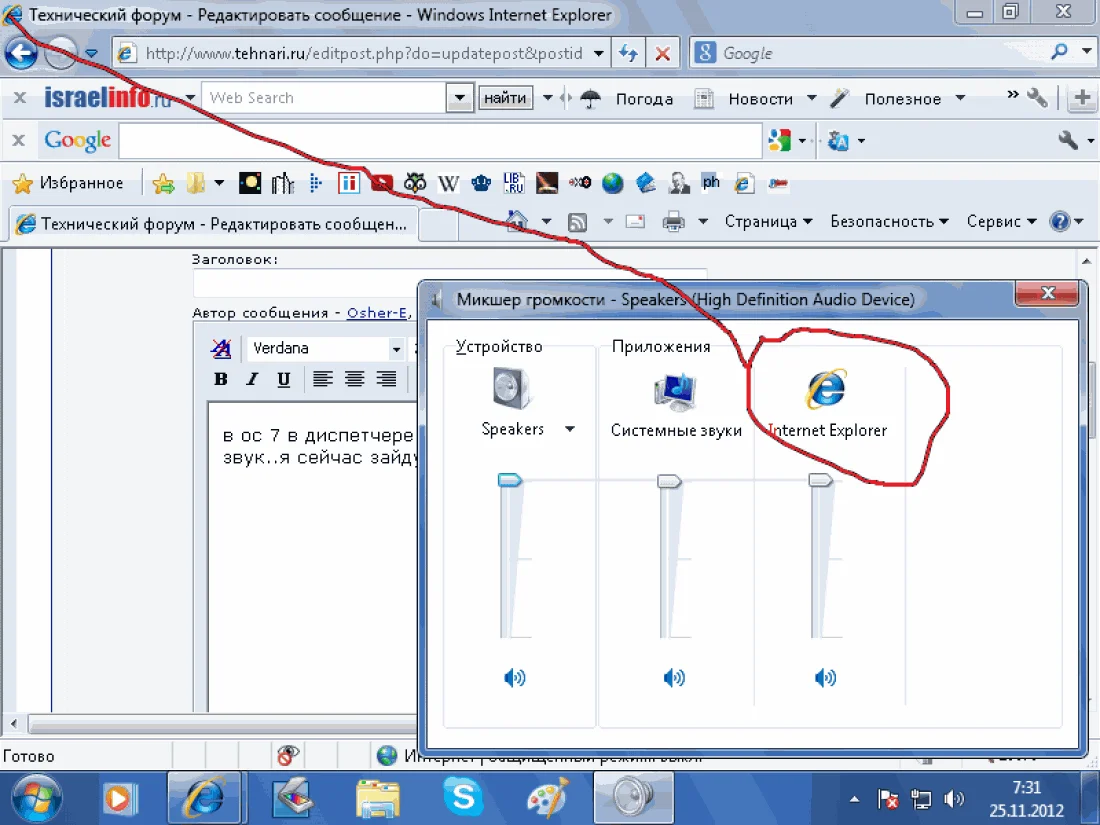Open the Print options dropdown arrow

click(703, 222)
